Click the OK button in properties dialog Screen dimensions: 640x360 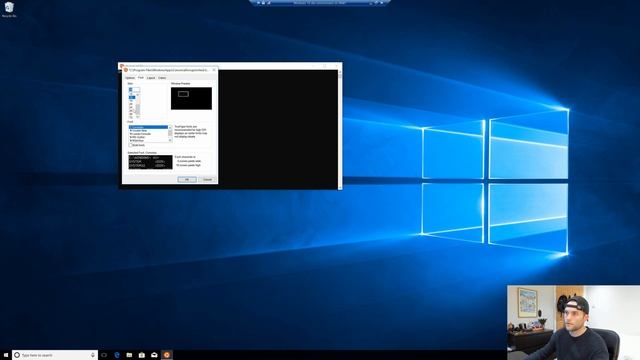187,180
